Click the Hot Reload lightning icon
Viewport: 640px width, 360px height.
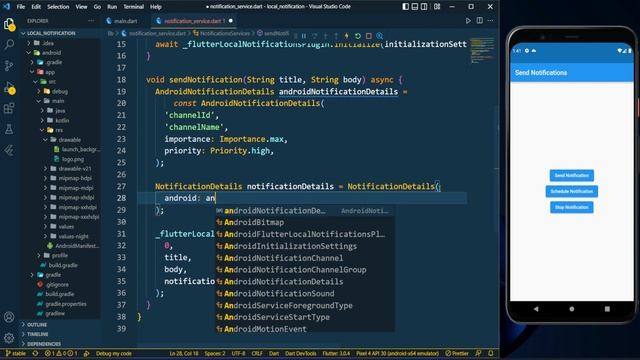tap(347, 36)
